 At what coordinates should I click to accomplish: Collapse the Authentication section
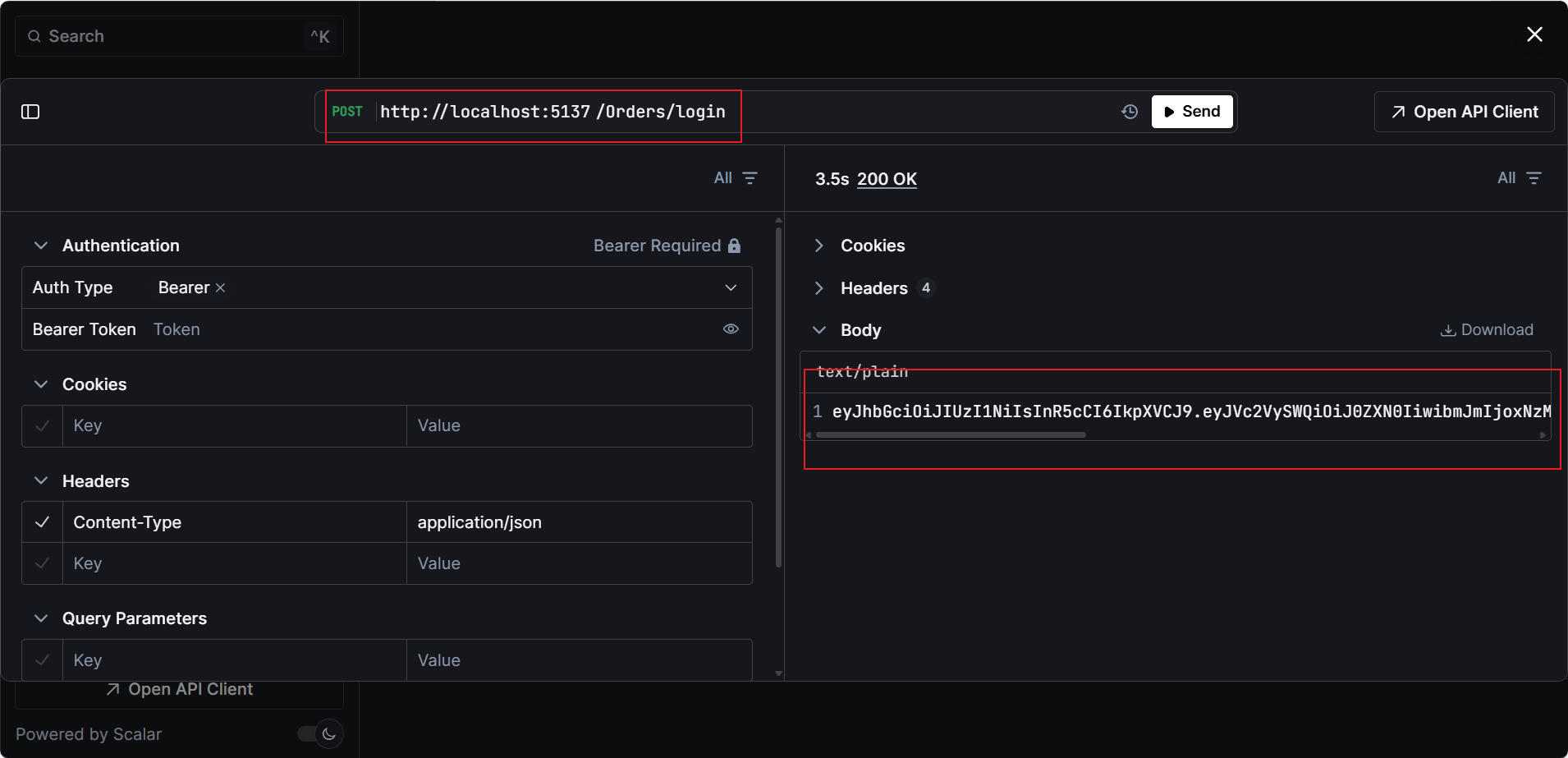[41, 246]
